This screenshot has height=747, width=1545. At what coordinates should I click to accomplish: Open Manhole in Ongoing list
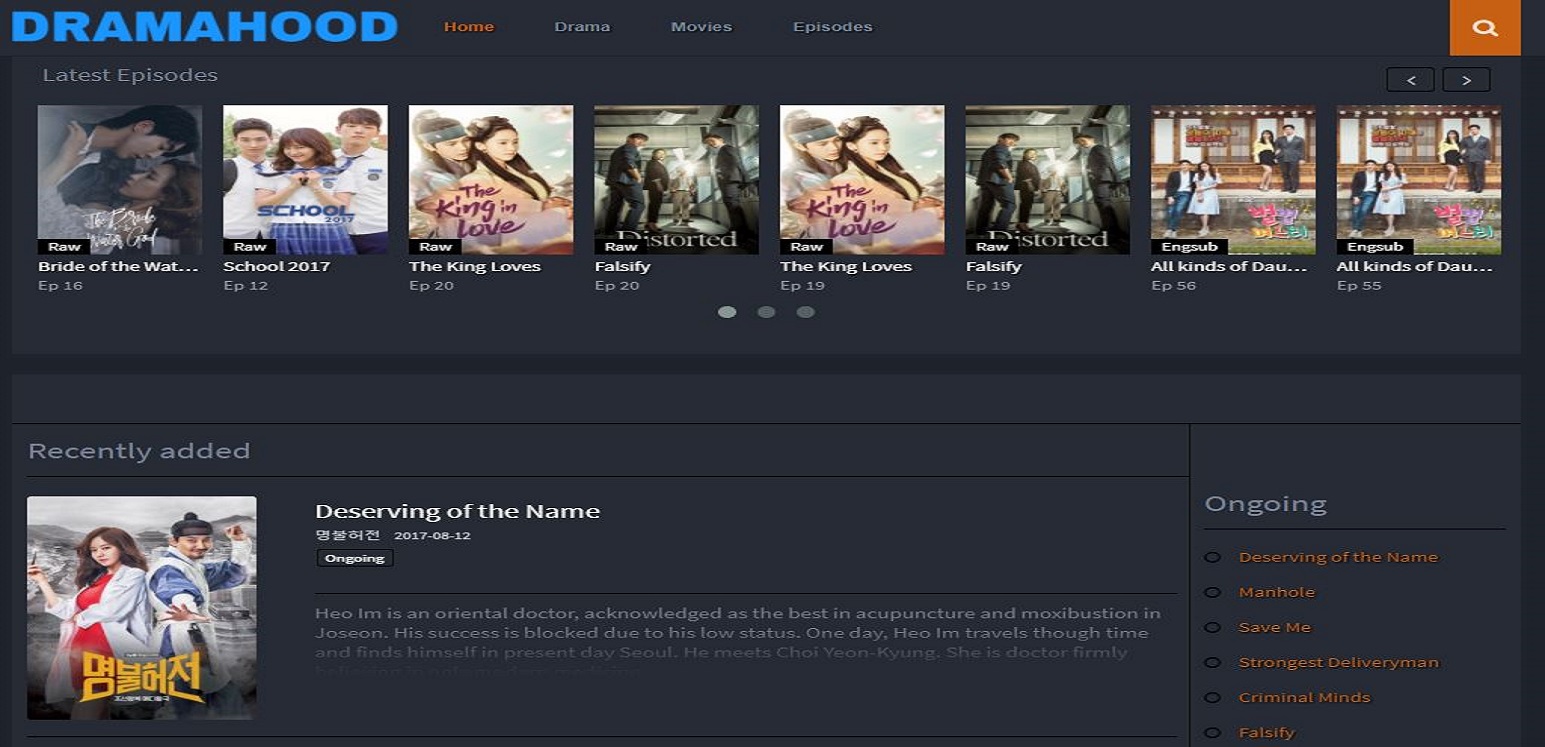[x=1277, y=592]
